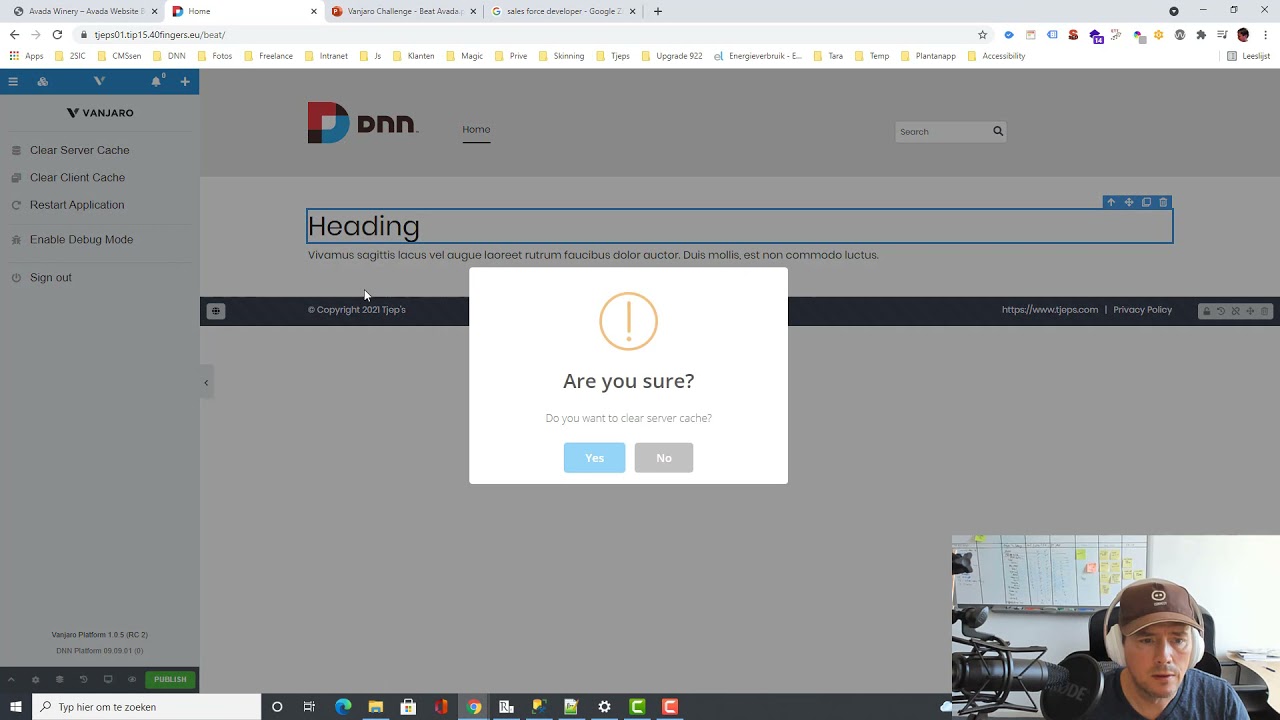The height and width of the screenshot is (720, 1280).
Task: Click the move icon on Heading toolbar
Action: coord(1128,202)
